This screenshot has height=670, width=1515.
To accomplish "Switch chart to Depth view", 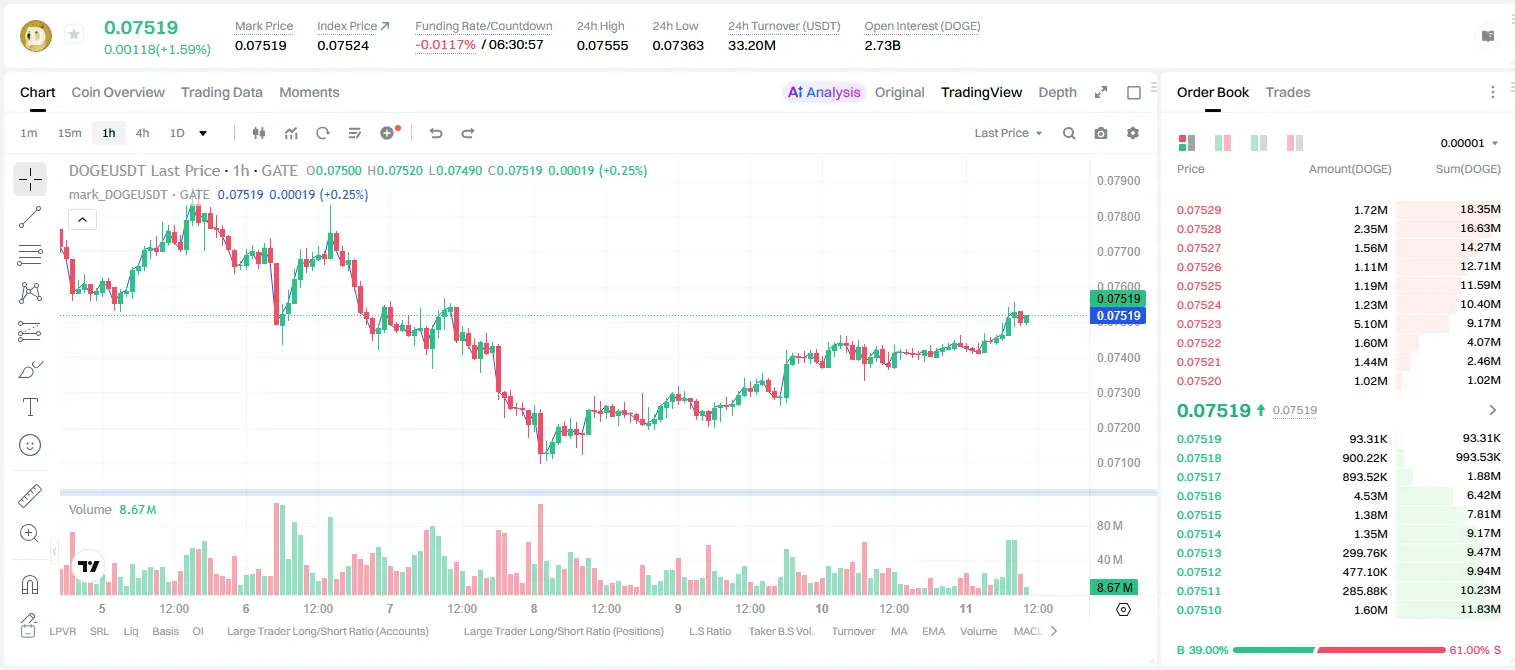I will point(1057,92).
